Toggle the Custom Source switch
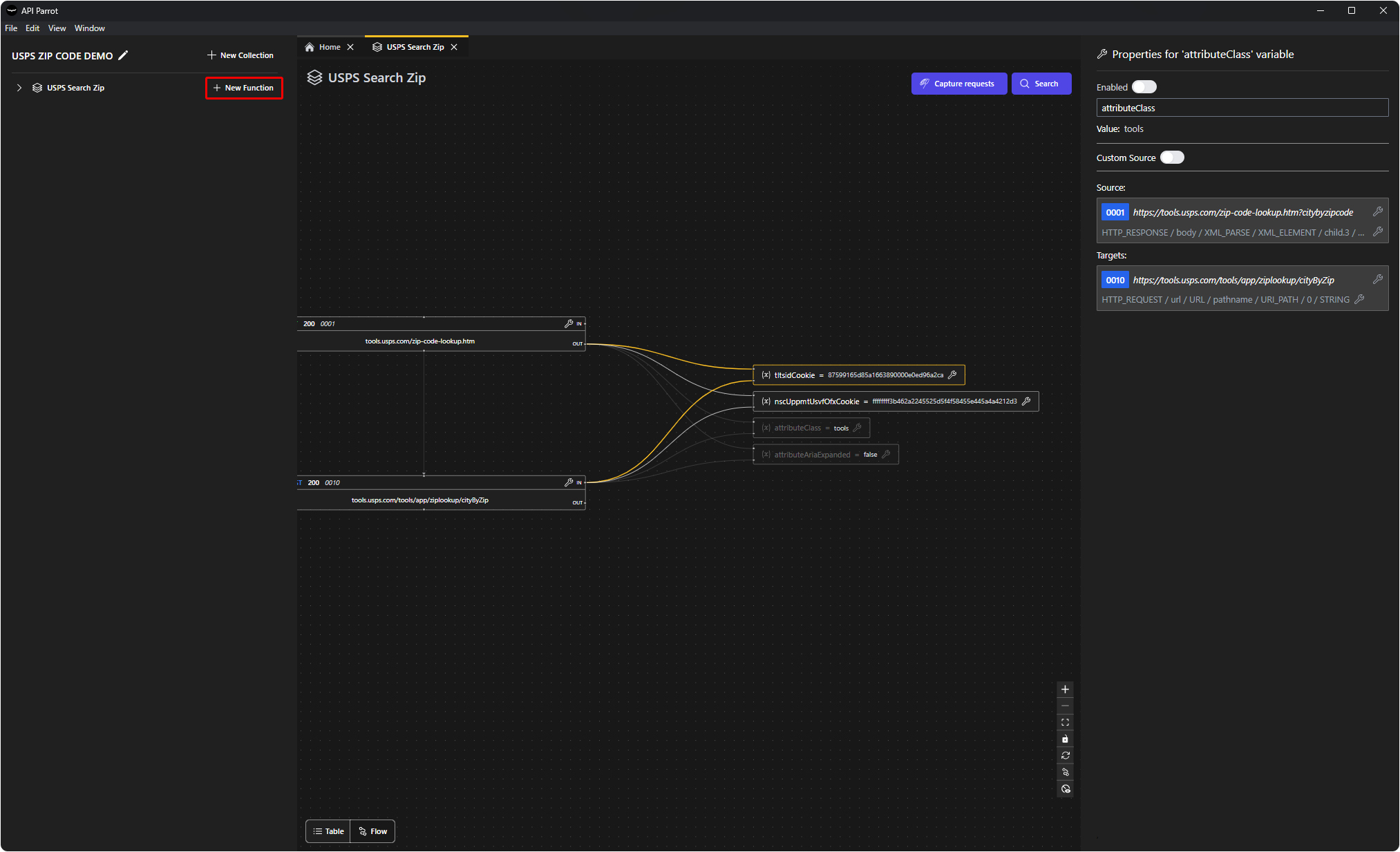The width and height of the screenshot is (1400, 852). (1171, 158)
